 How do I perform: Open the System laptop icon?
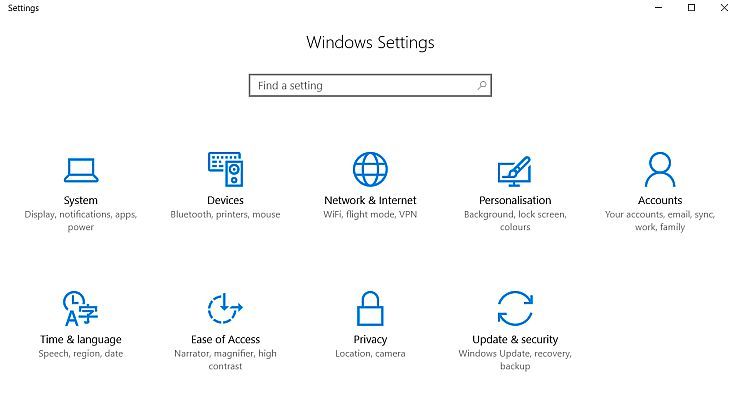[81, 170]
